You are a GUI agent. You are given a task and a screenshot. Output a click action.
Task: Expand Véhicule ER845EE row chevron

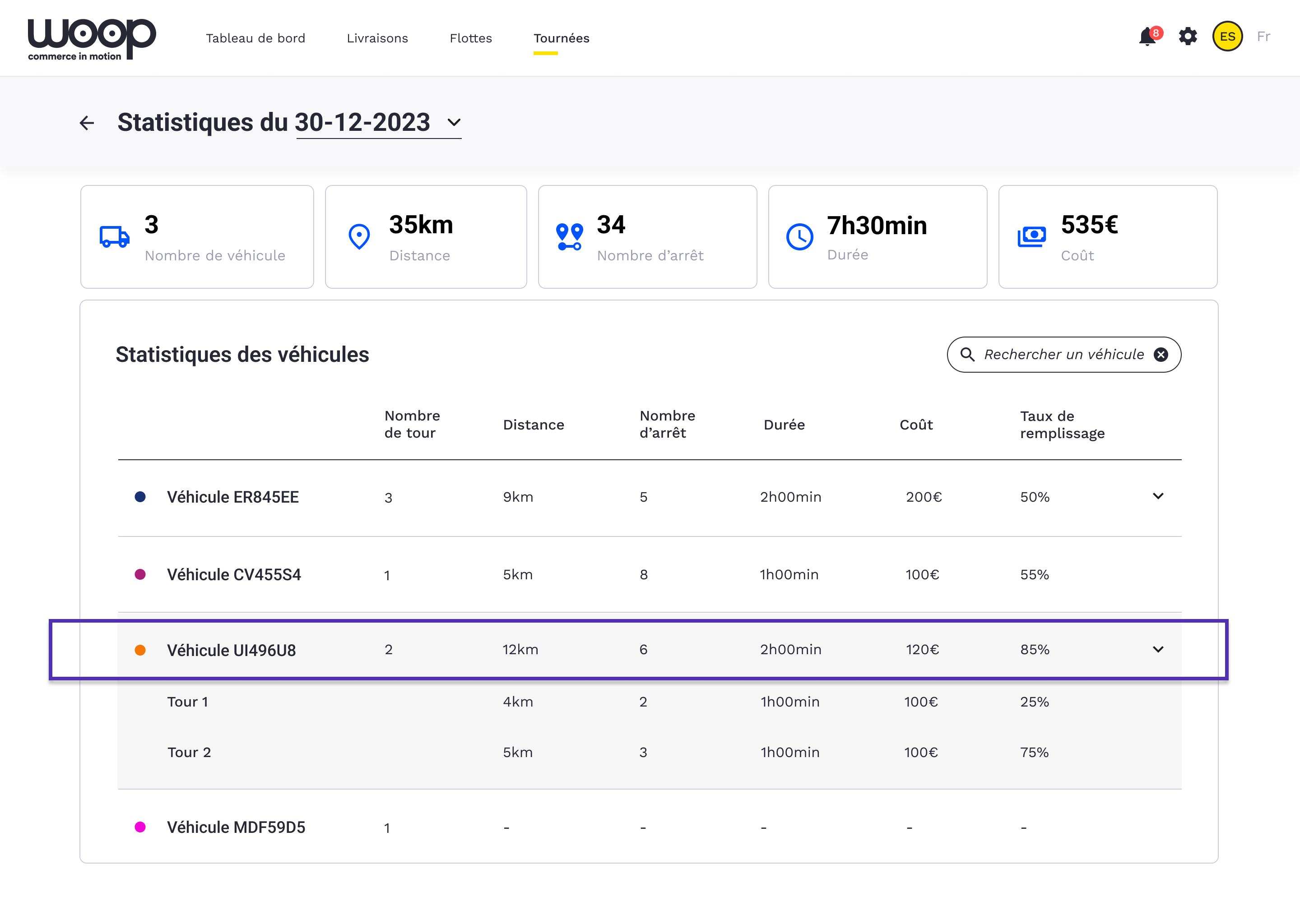(1158, 496)
